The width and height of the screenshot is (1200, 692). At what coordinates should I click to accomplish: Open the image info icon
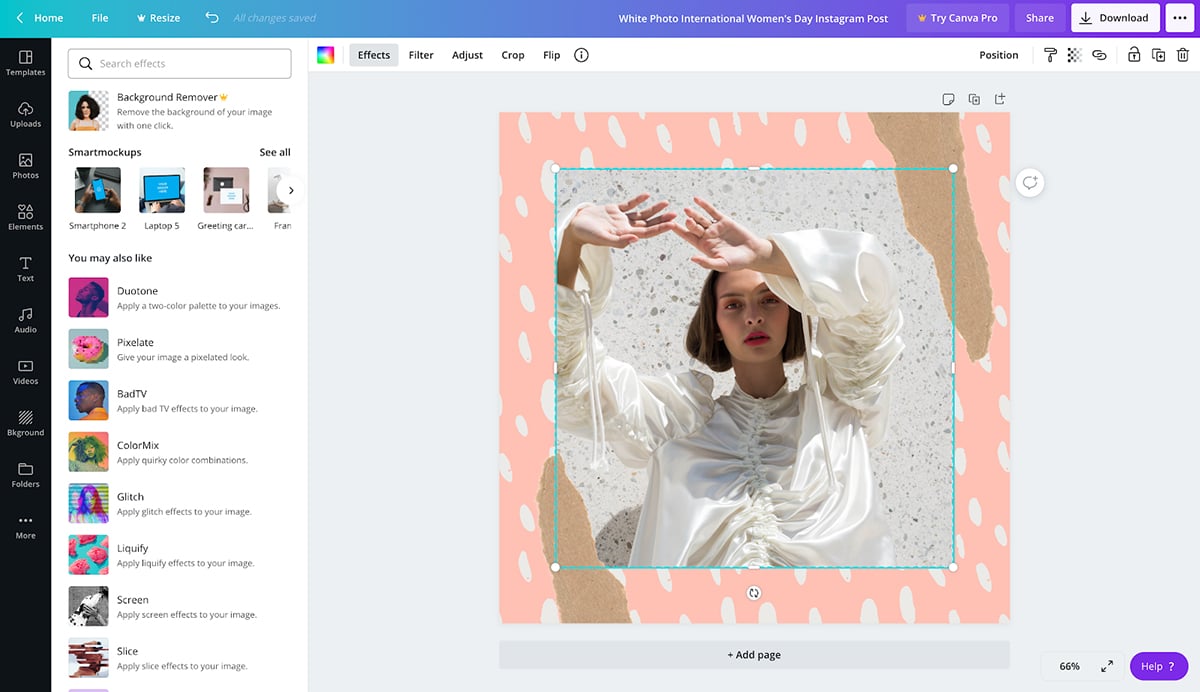(x=581, y=55)
